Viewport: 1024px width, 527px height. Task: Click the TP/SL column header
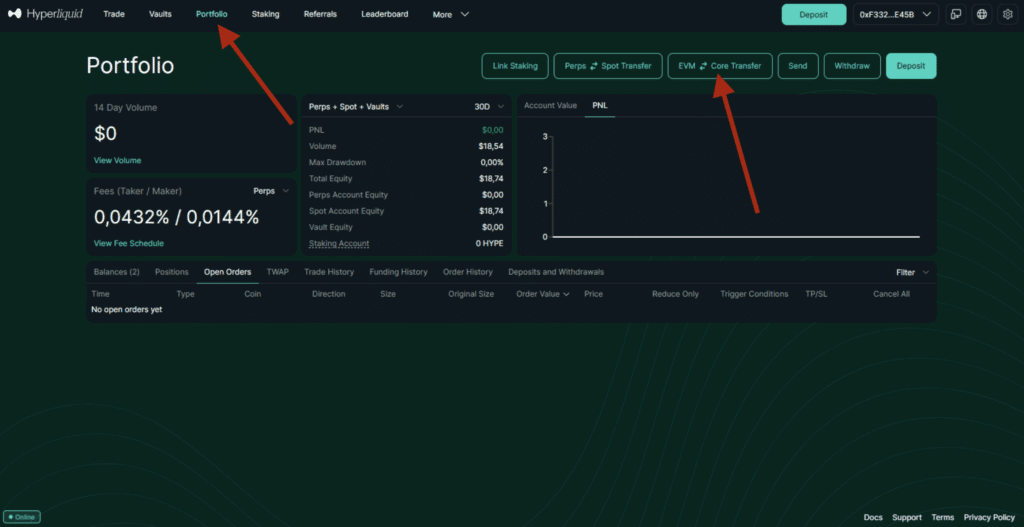[x=816, y=294]
